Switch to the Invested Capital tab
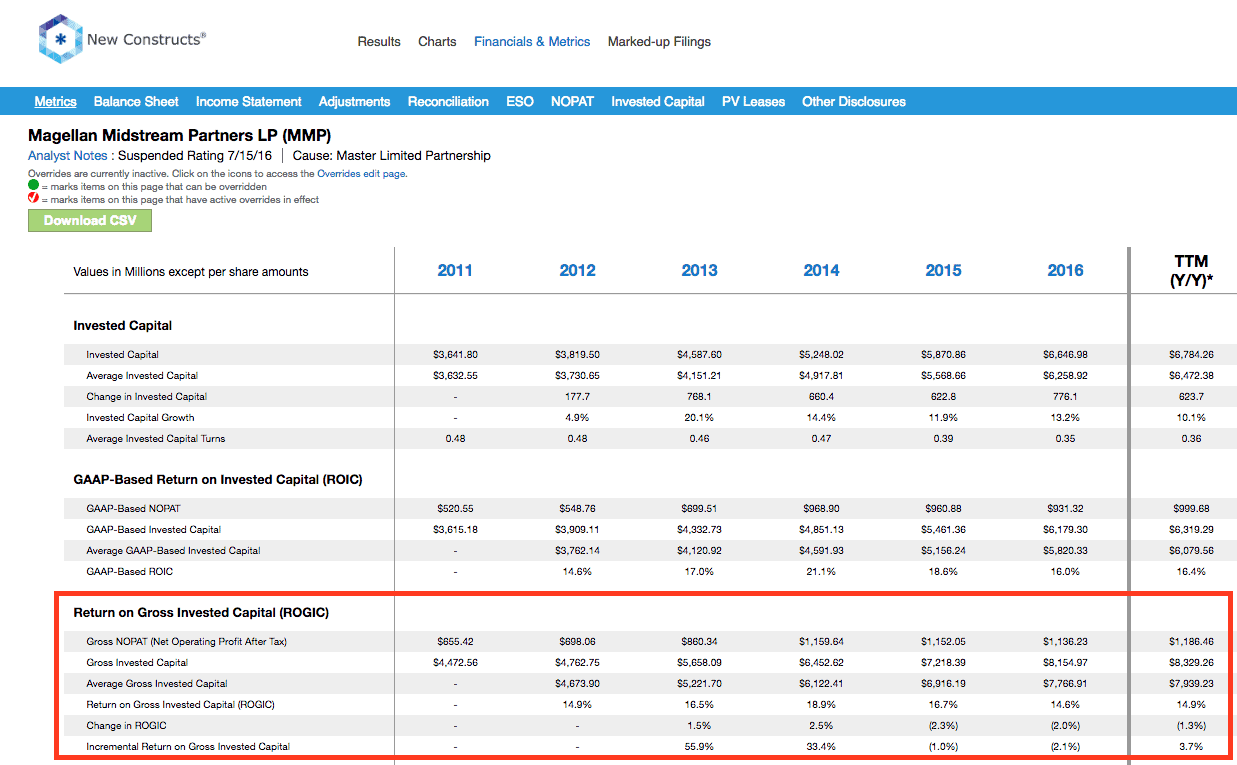 tap(658, 101)
